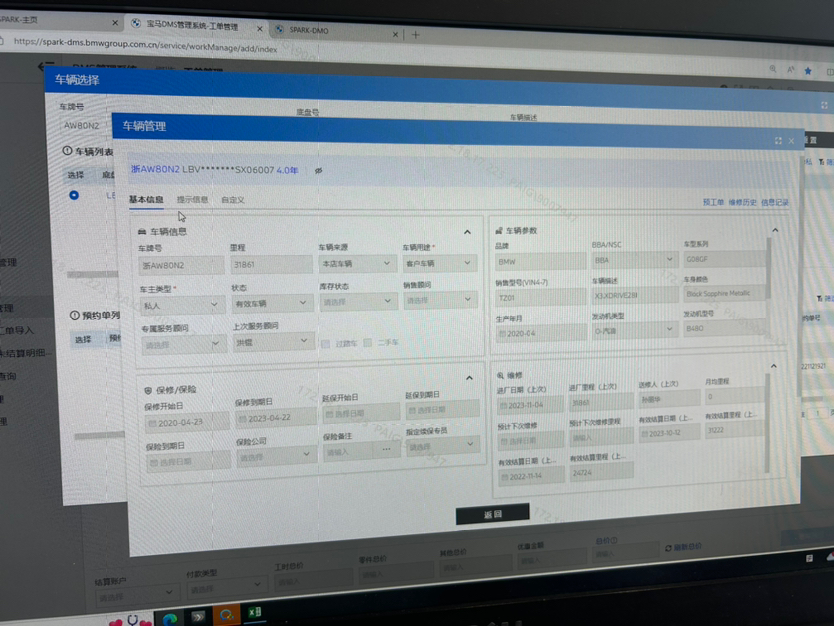Click the 维修 panel scrollbar
Viewport: 834px width, 626px height.
767,423
